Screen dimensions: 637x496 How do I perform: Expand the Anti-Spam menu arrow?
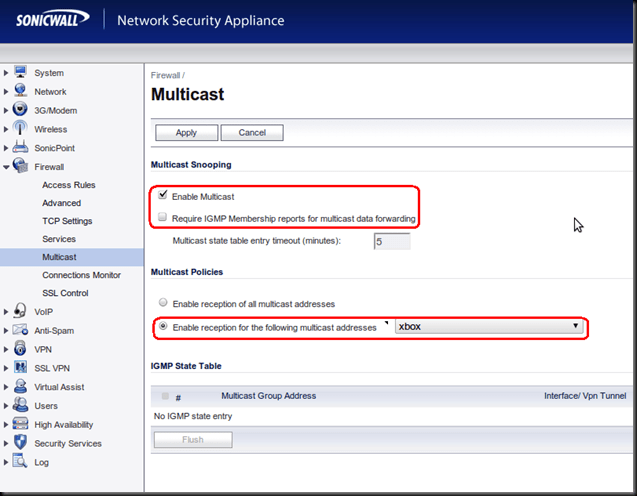(x=6, y=331)
